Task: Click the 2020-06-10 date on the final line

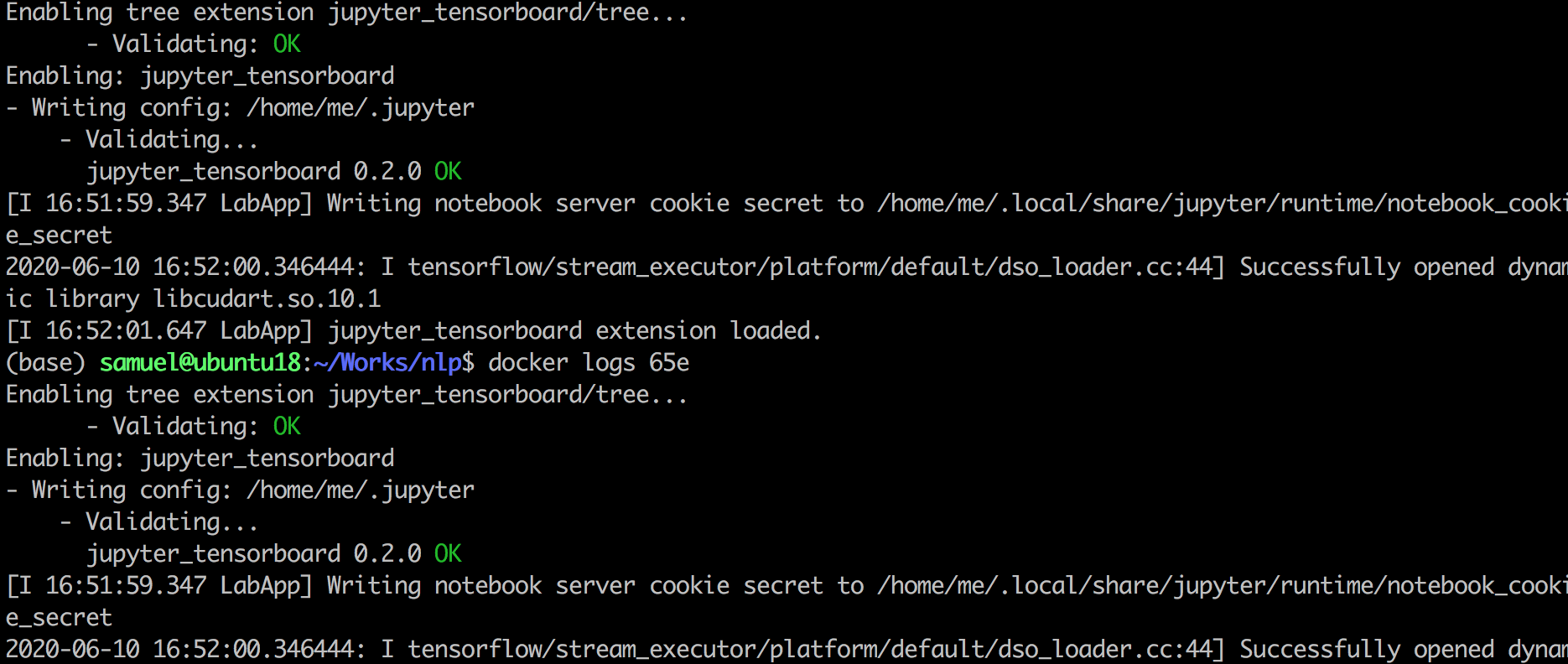Action: (x=72, y=649)
